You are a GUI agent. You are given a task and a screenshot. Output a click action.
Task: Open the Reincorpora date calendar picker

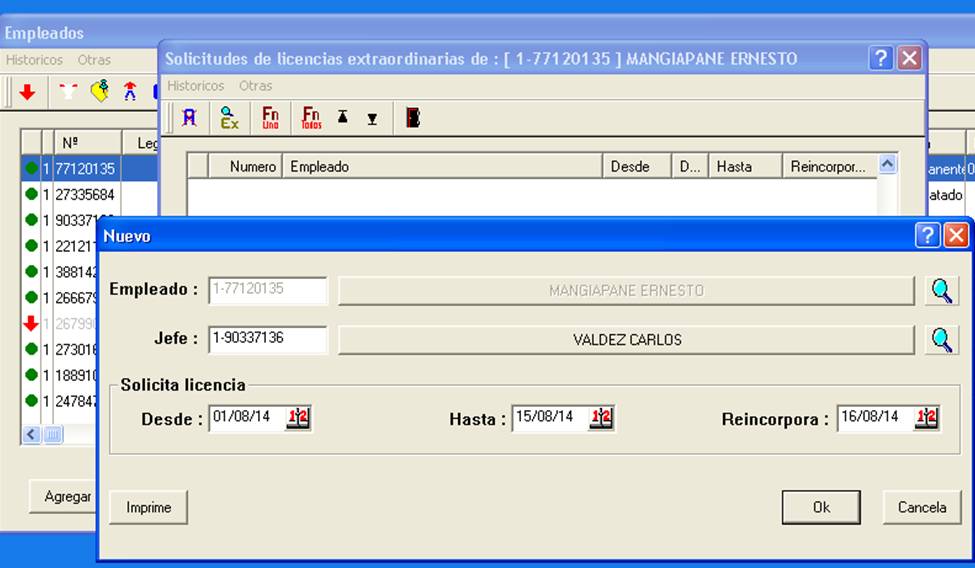926,417
